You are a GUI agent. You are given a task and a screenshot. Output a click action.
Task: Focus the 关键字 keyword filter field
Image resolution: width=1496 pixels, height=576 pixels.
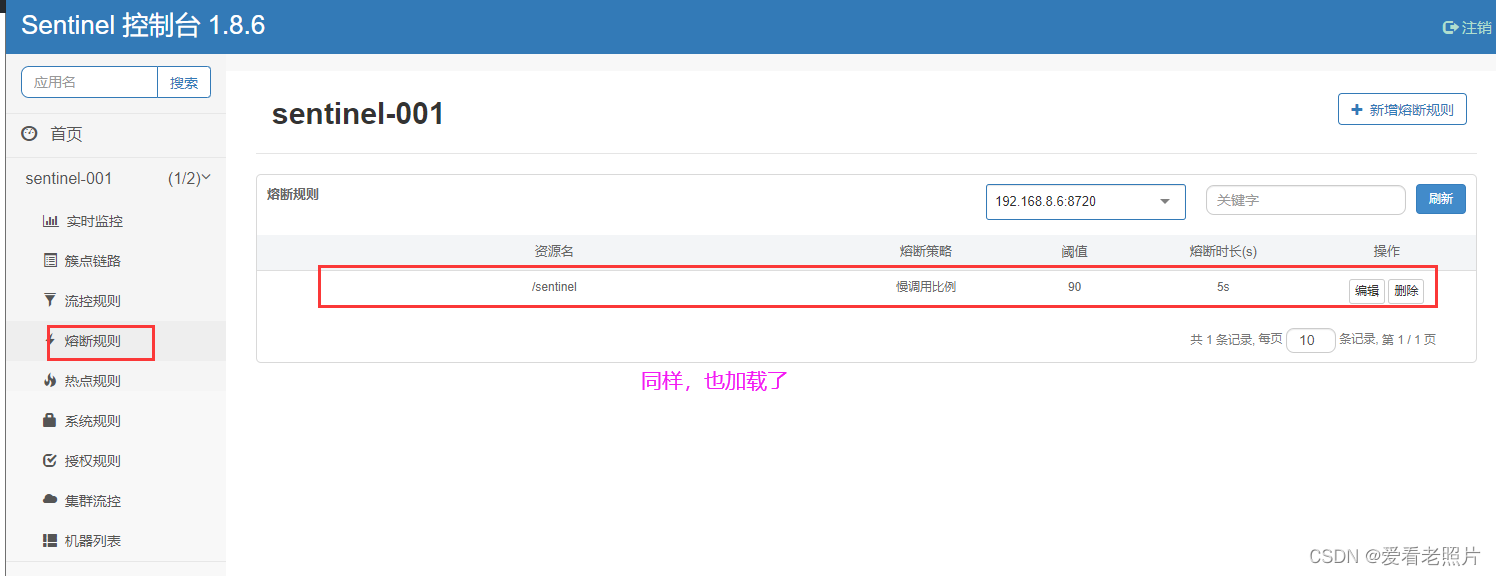pyautogui.click(x=1306, y=200)
